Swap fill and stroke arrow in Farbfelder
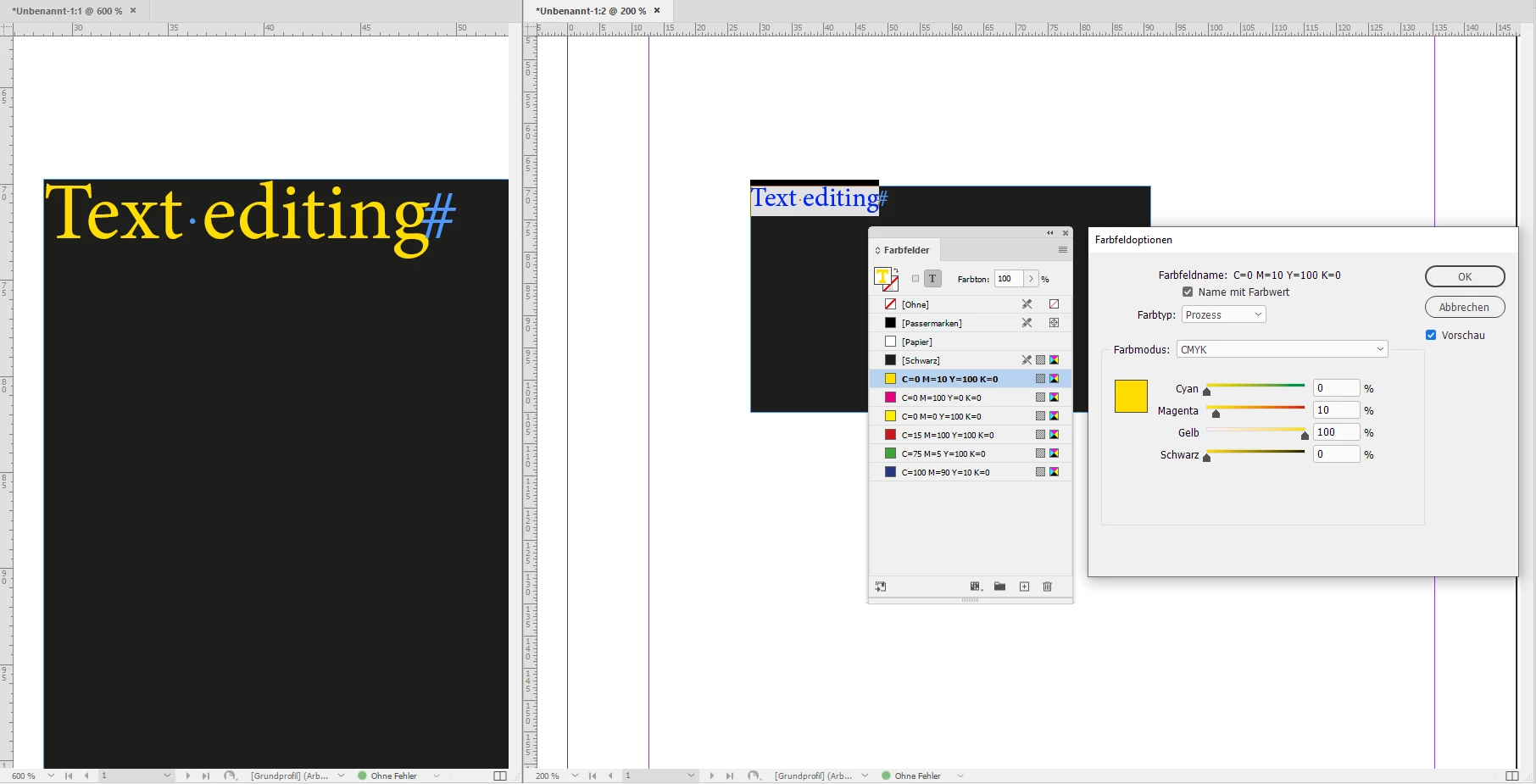The image size is (1536, 784). pyautogui.click(x=896, y=270)
